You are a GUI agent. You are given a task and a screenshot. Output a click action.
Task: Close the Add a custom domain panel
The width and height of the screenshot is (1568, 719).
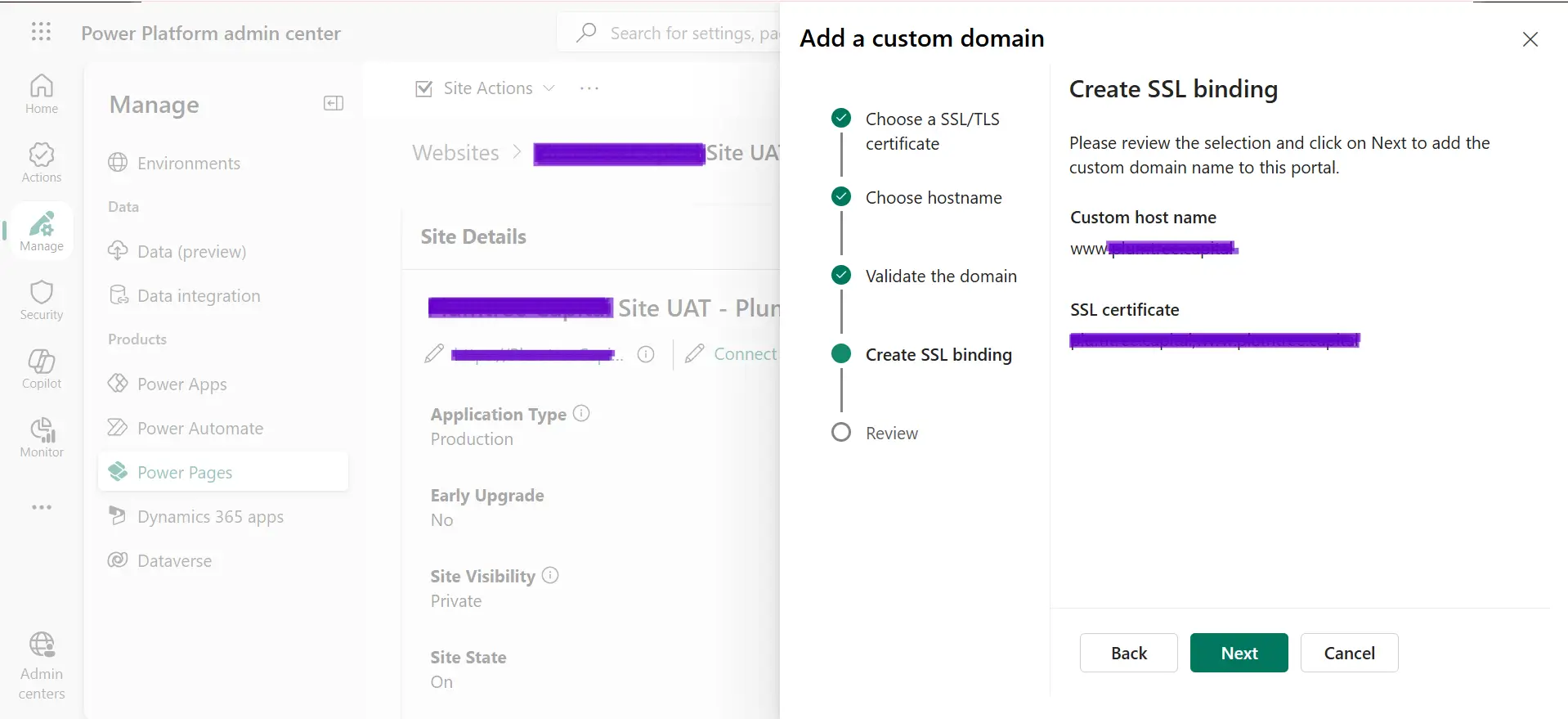pos(1530,39)
